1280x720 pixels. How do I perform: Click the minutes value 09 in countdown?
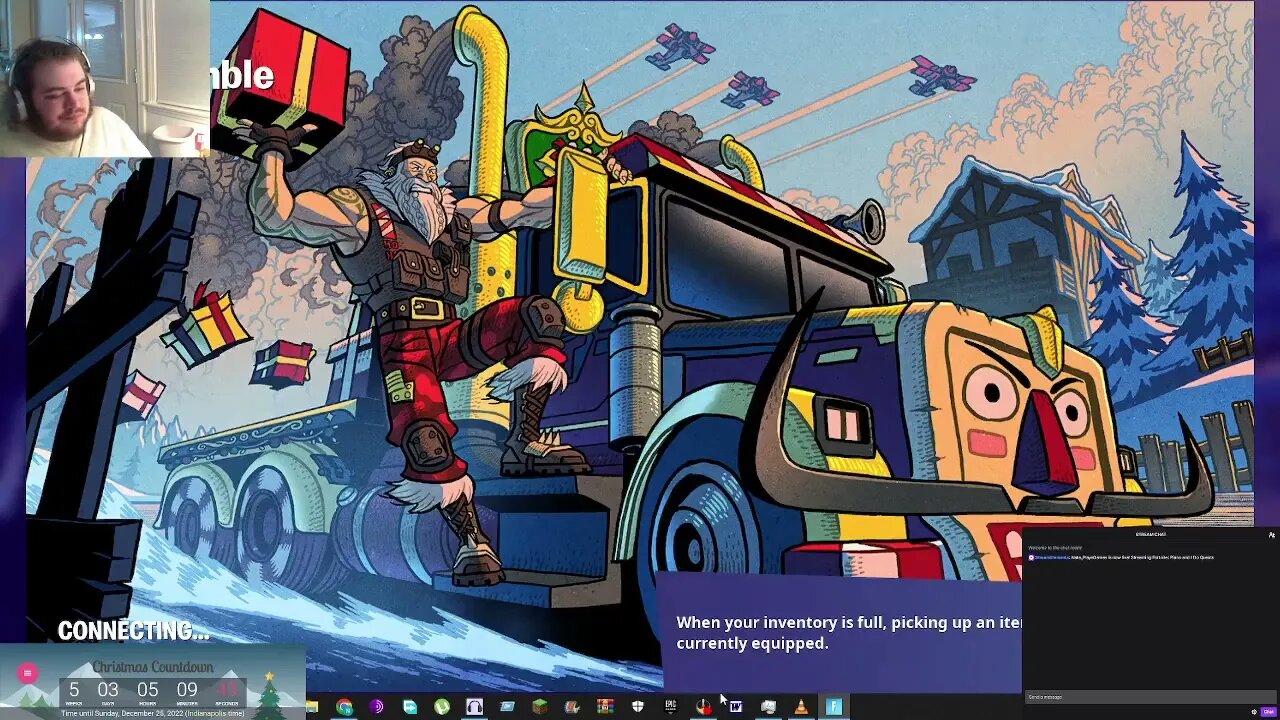tap(187, 690)
